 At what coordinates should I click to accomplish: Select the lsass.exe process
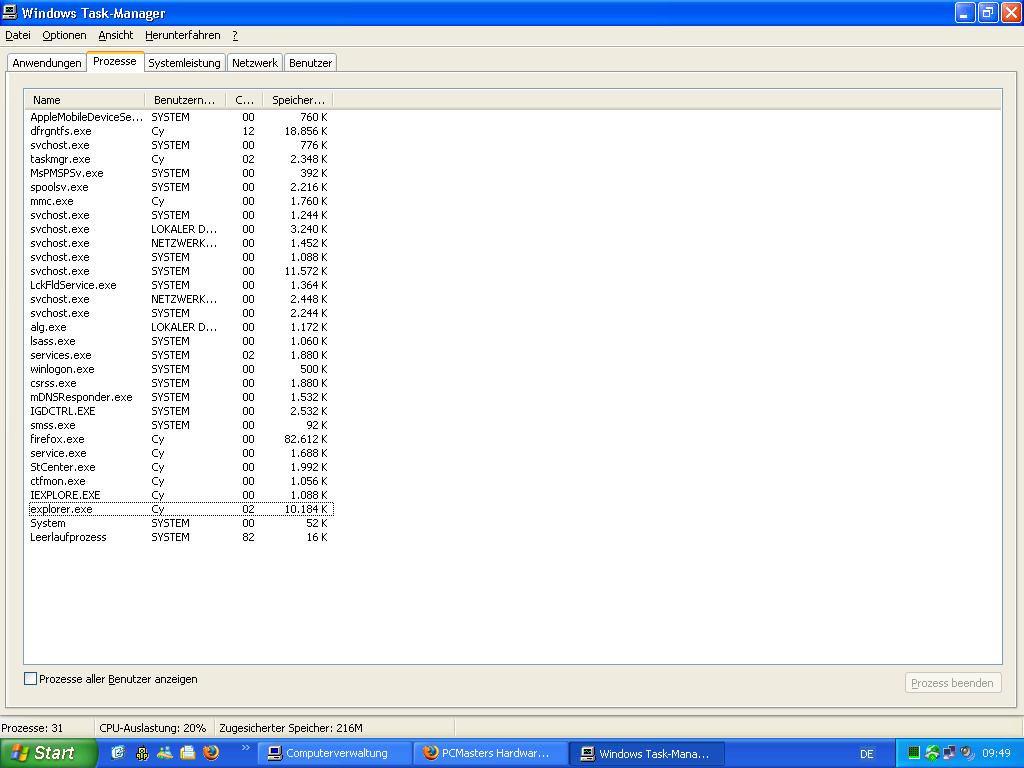click(x=180, y=341)
